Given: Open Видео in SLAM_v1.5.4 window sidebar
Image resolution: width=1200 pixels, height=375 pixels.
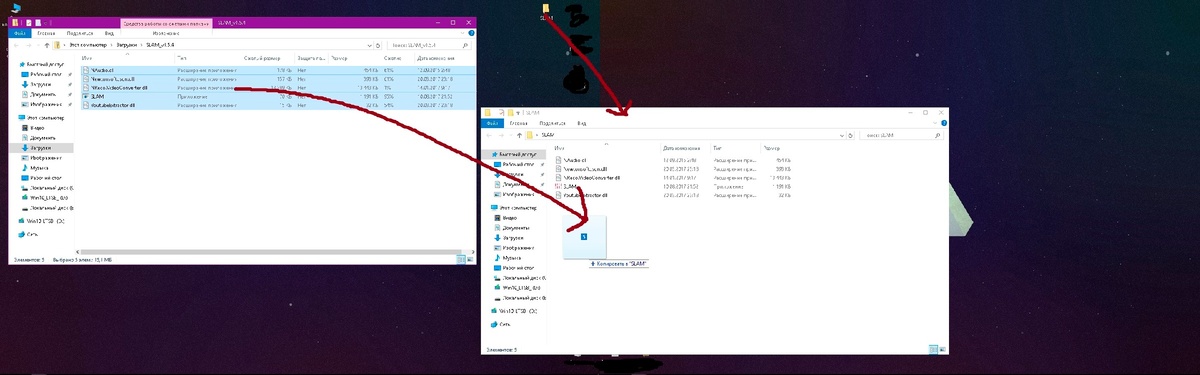Looking at the screenshot, I should pos(36,128).
